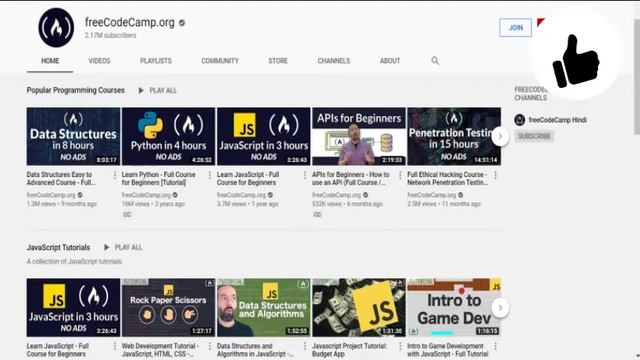Open options menu for Learn JavaScript video in JavaScript Tutorials row
This screenshot has height=360, width=640.
coord(115,346)
